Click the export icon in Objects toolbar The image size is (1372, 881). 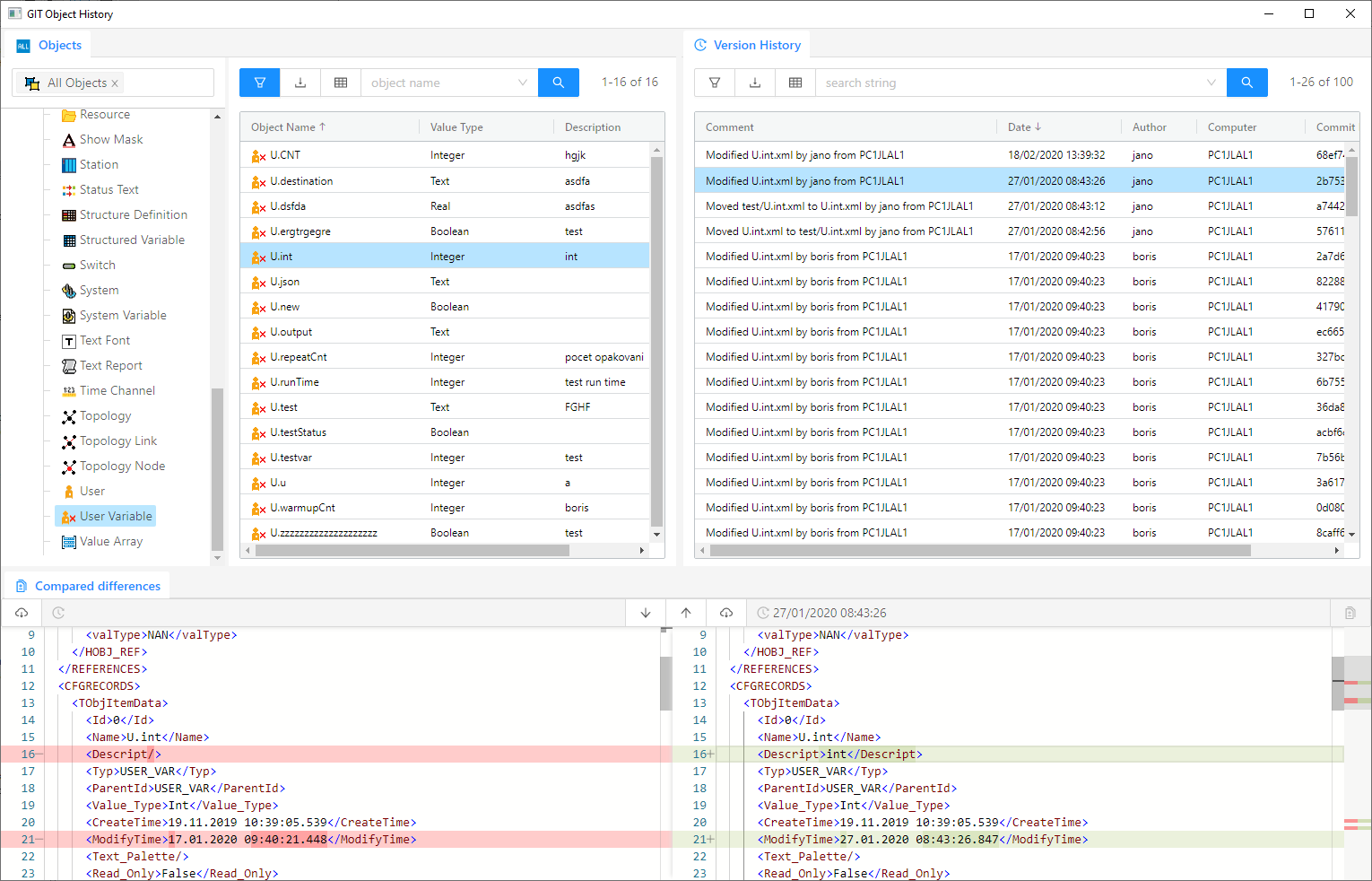(300, 83)
